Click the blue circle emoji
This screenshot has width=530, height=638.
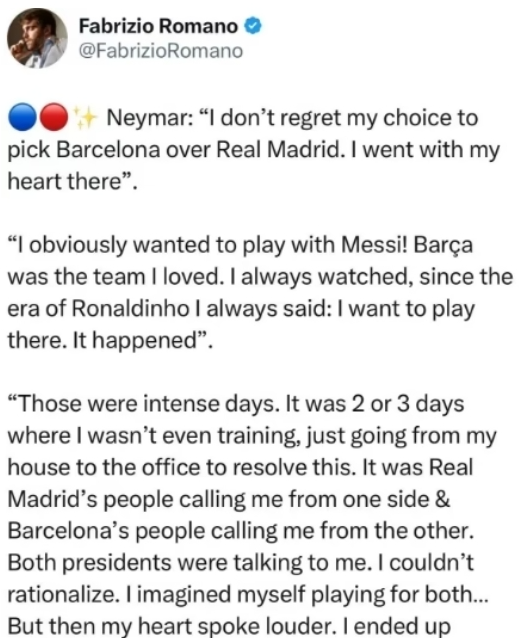pos(23,117)
